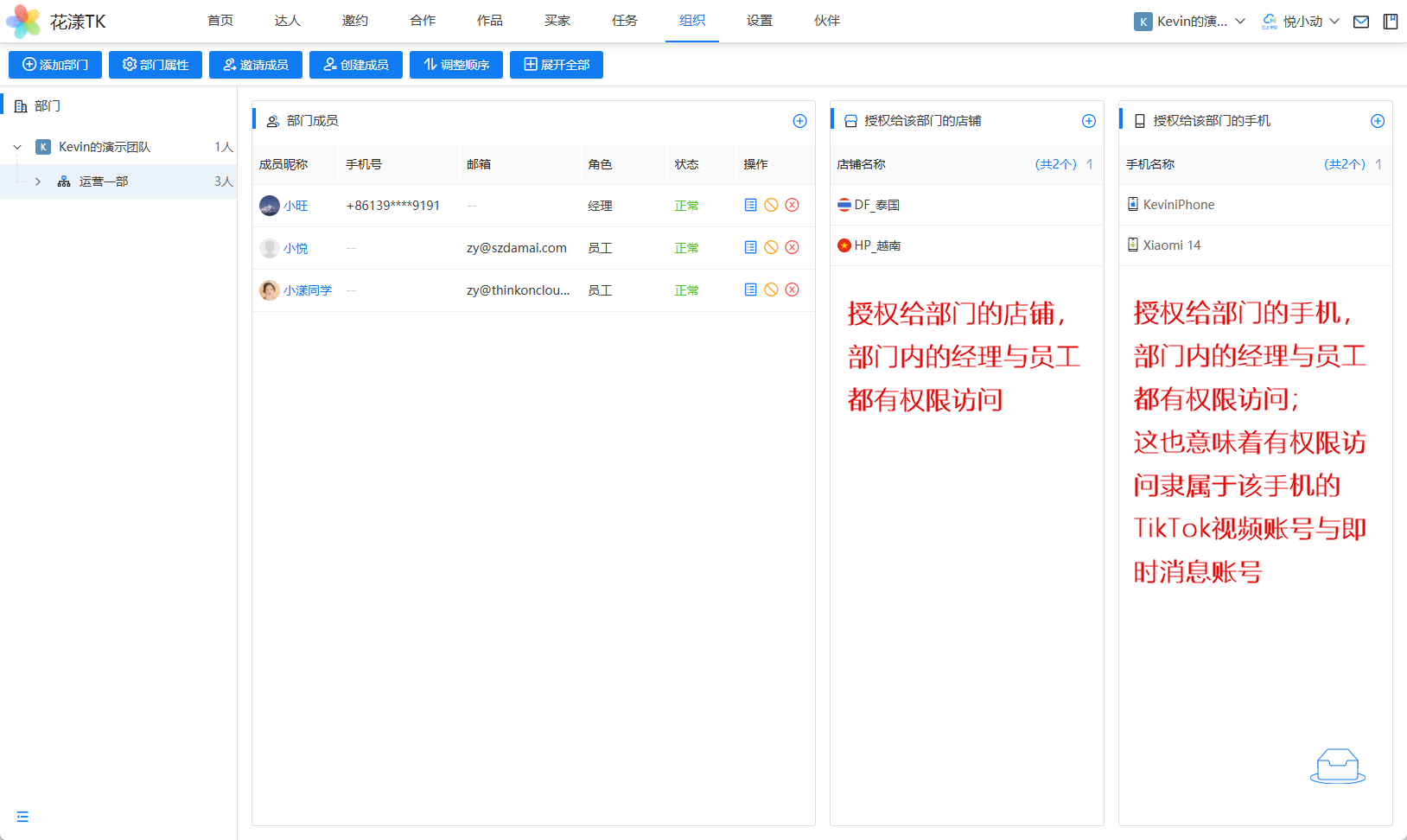This screenshot has width=1407, height=840.
Task: Open the floating inbox icon at bottom right
Action: [x=1337, y=766]
